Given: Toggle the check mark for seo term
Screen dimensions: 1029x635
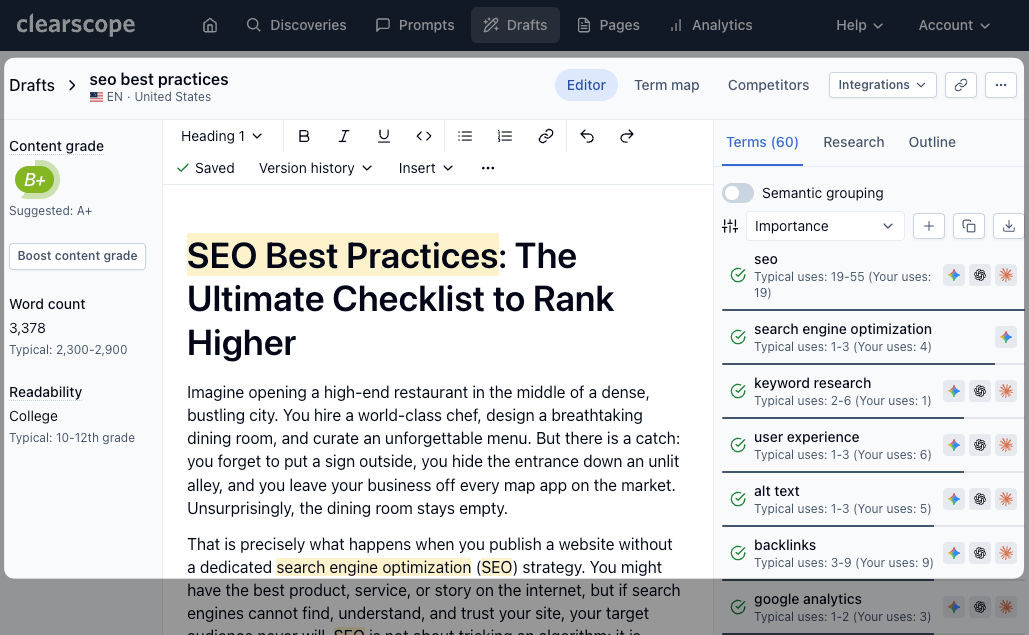Looking at the screenshot, I should [x=738, y=276].
